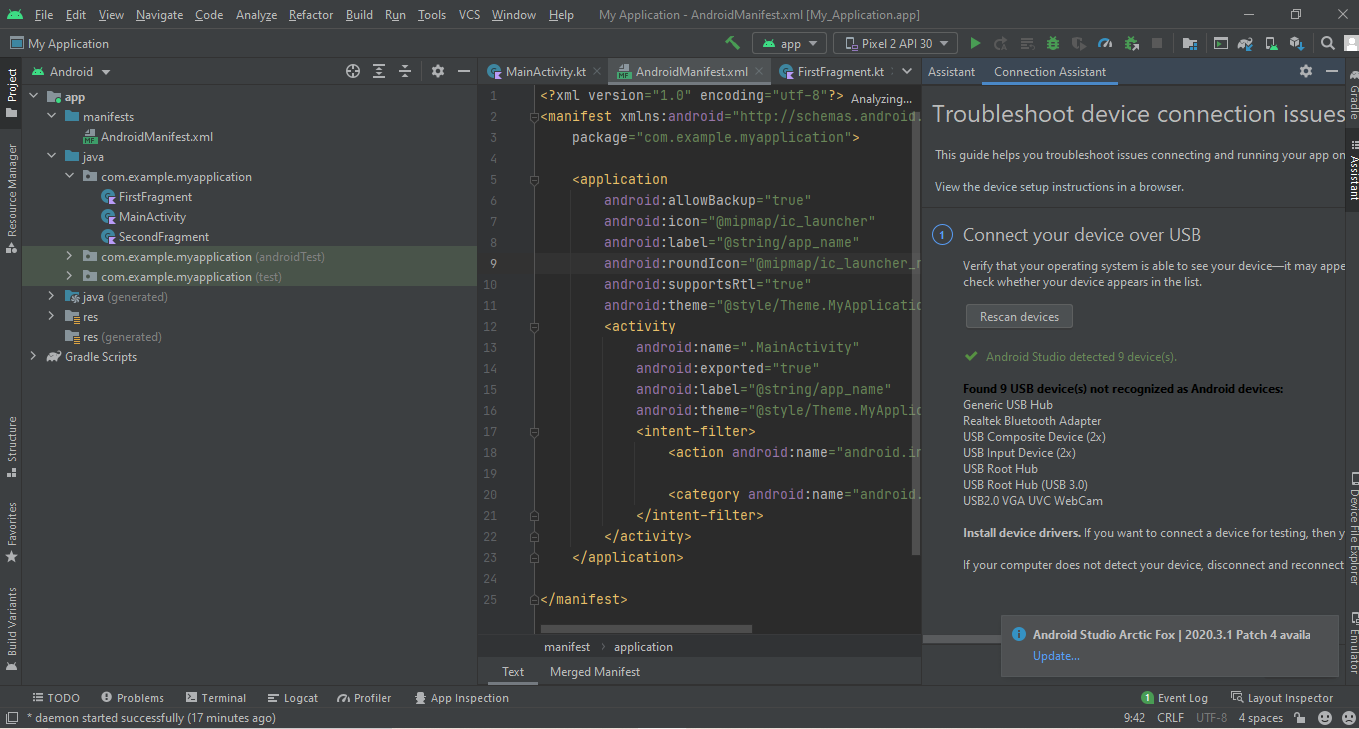Expand the res folder node
Screen dimensions: 1359x729
52,317
